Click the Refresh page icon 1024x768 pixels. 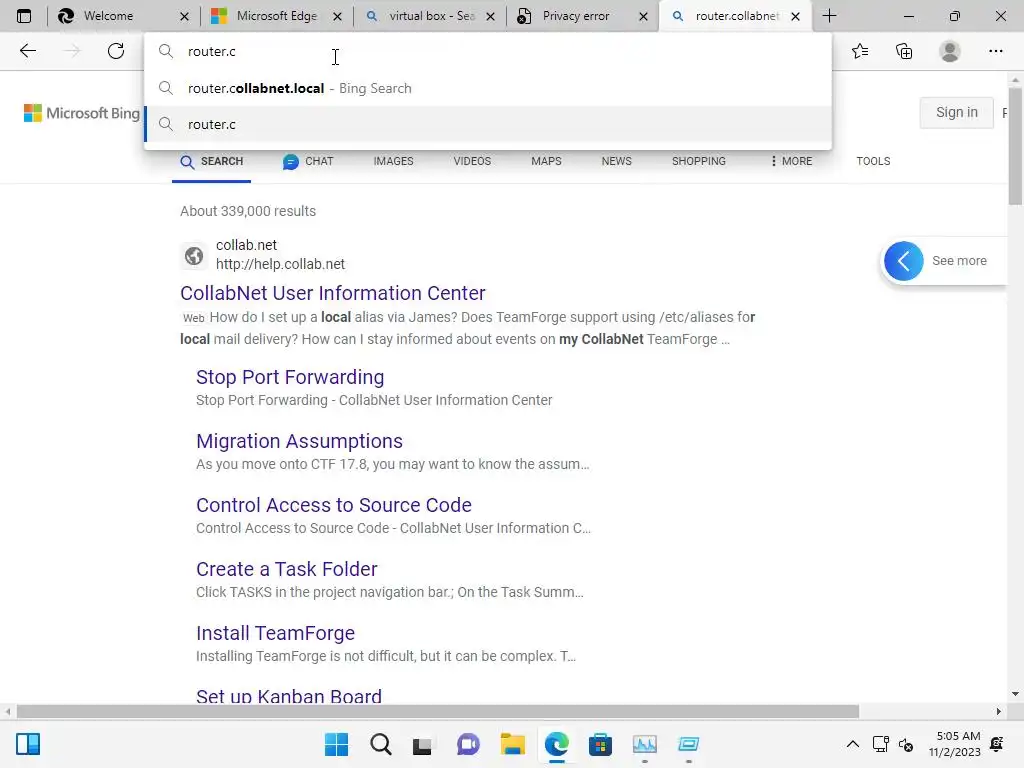pyautogui.click(x=116, y=51)
